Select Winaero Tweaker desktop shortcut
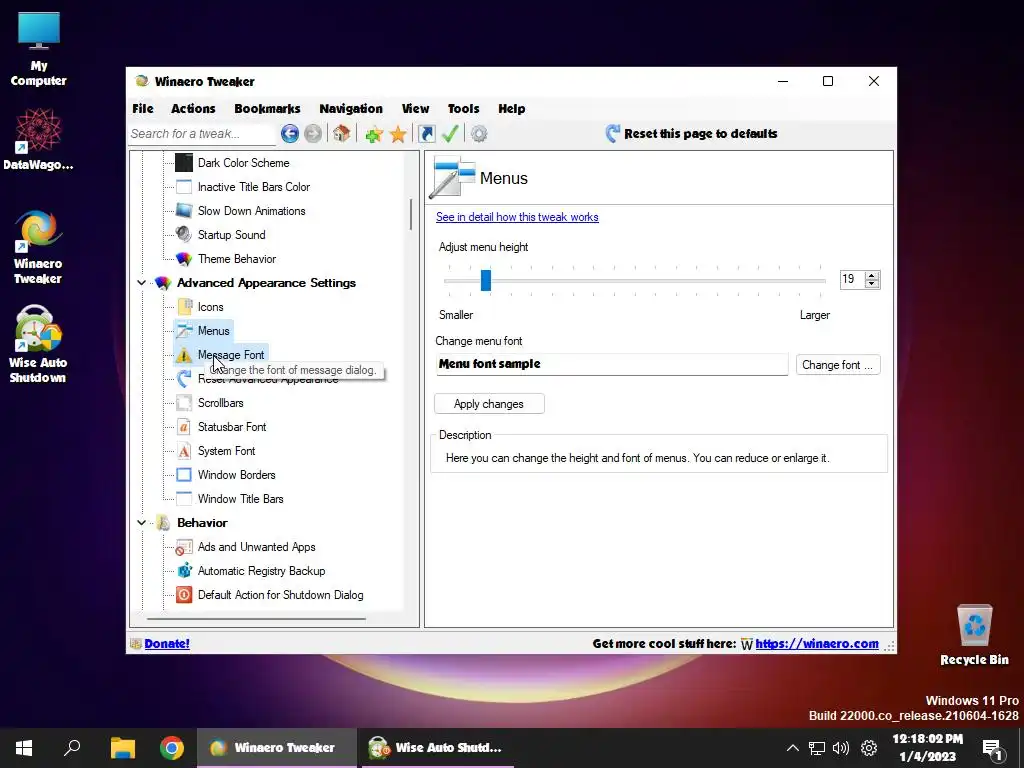 pos(39,247)
